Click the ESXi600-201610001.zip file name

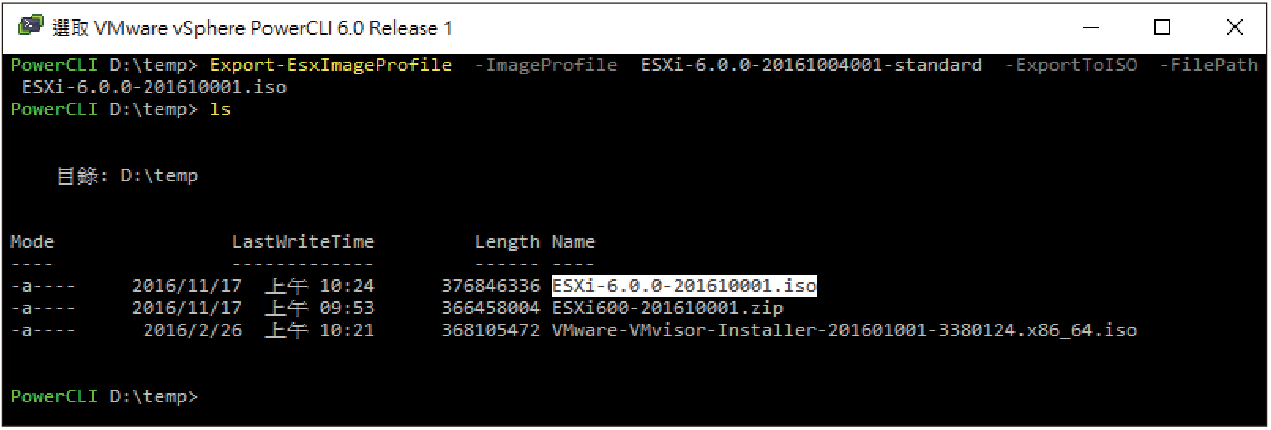(x=667, y=308)
